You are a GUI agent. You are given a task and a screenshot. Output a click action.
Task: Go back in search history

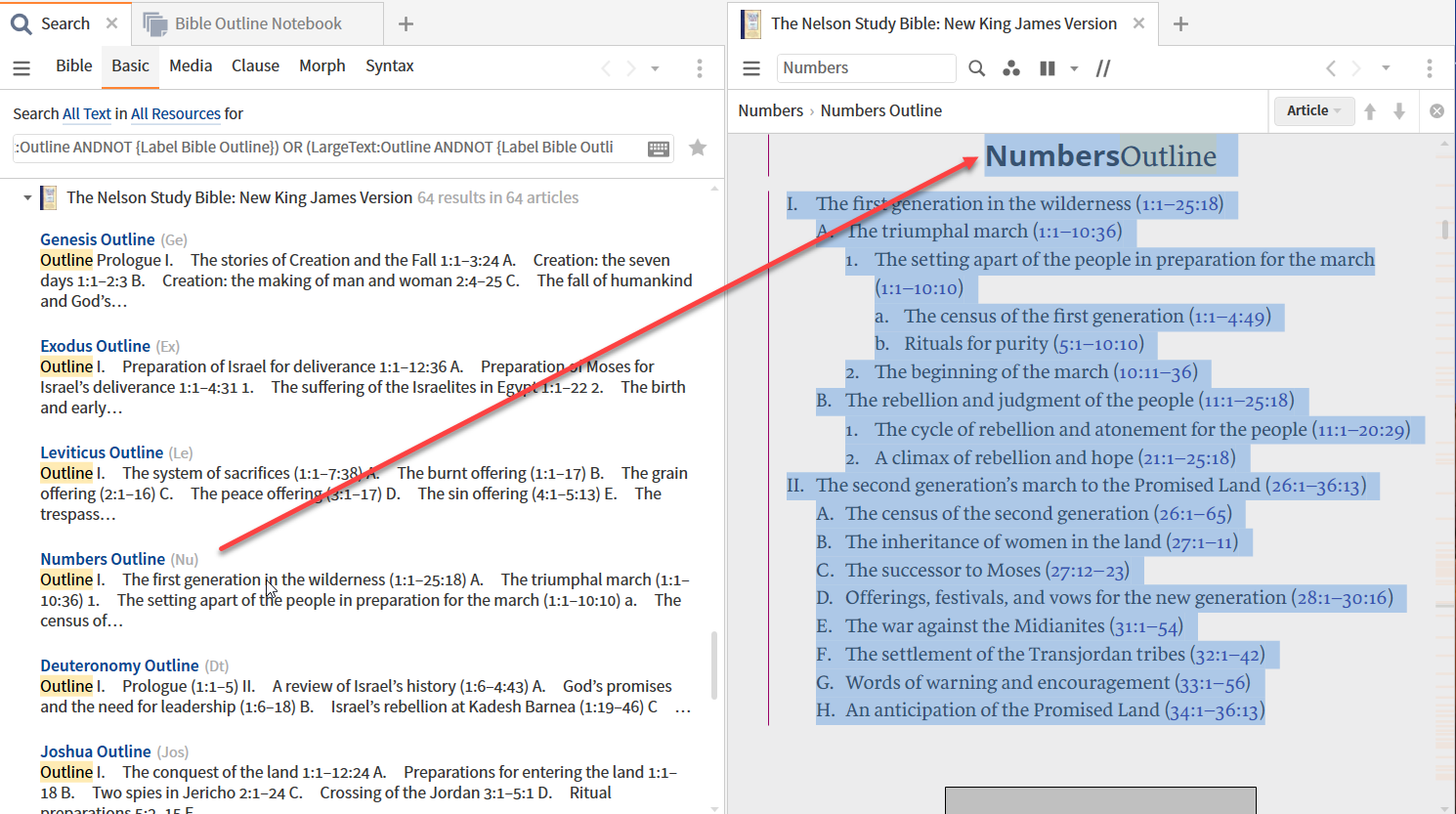pyautogui.click(x=606, y=67)
